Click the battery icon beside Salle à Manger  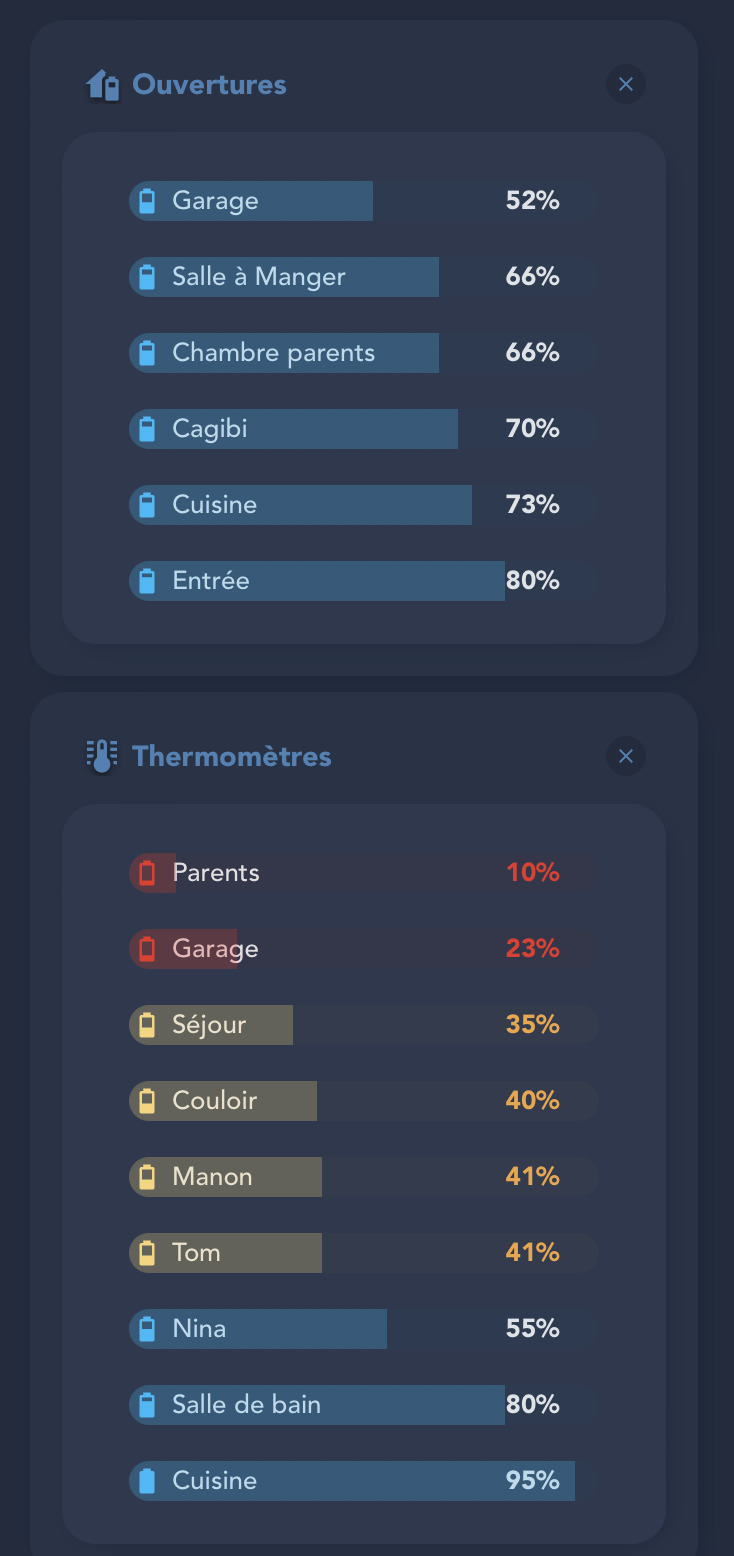(x=147, y=277)
